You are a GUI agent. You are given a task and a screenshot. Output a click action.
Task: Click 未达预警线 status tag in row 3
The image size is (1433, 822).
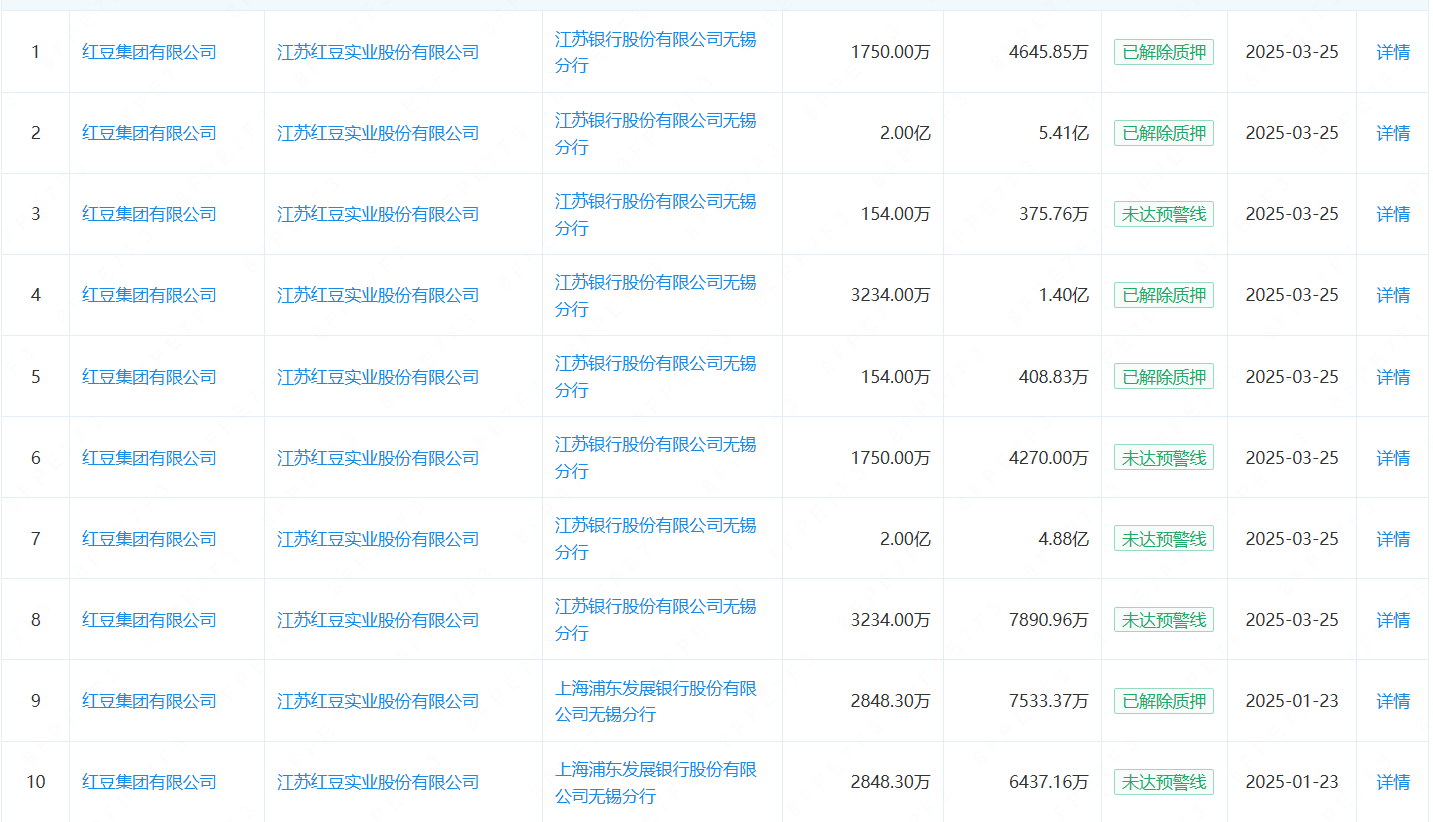(1164, 214)
